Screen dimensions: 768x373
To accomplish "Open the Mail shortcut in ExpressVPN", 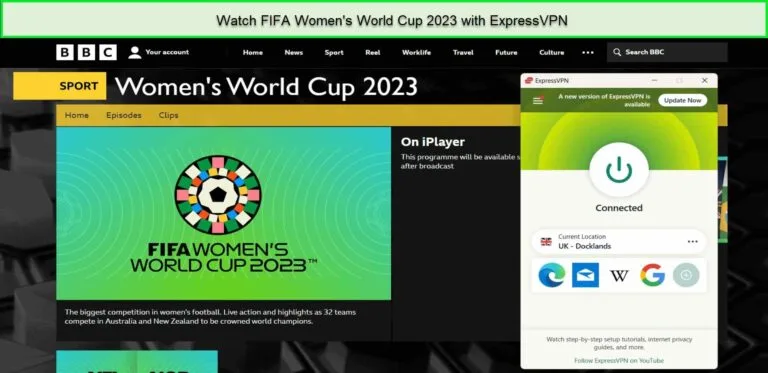I will tap(585, 275).
